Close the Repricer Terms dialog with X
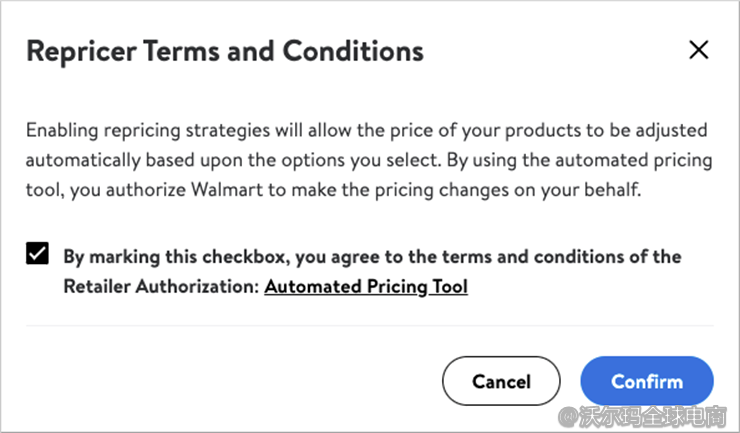Image resolution: width=740 pixels, height=433 pixels. 698,50
